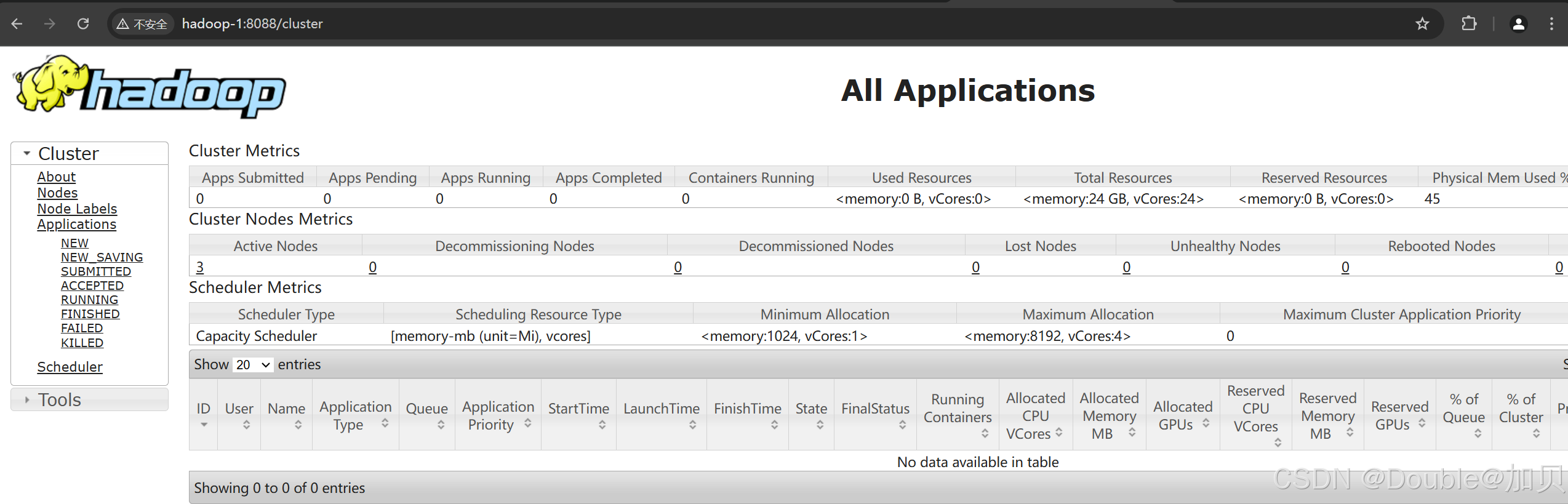Sort the table by FinishTime column
1568x504 pixels.
pyautogui.click(x=748, y=414)
